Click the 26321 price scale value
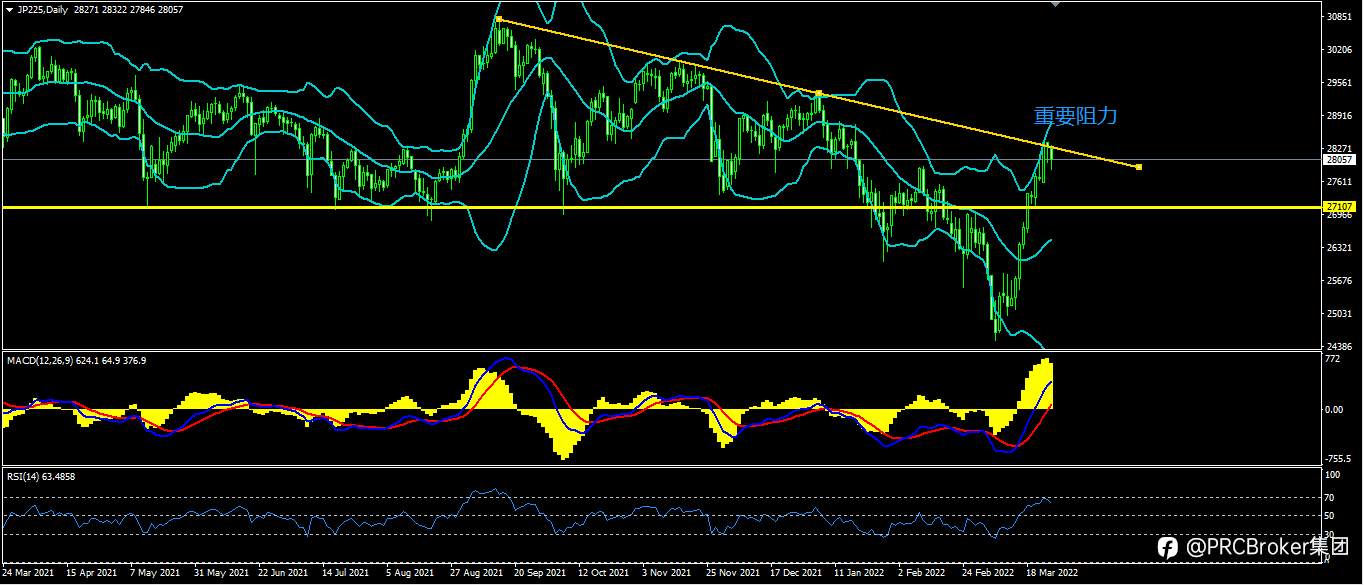This screenshot has width=1364, height=585. click(x=1339, y=247)
